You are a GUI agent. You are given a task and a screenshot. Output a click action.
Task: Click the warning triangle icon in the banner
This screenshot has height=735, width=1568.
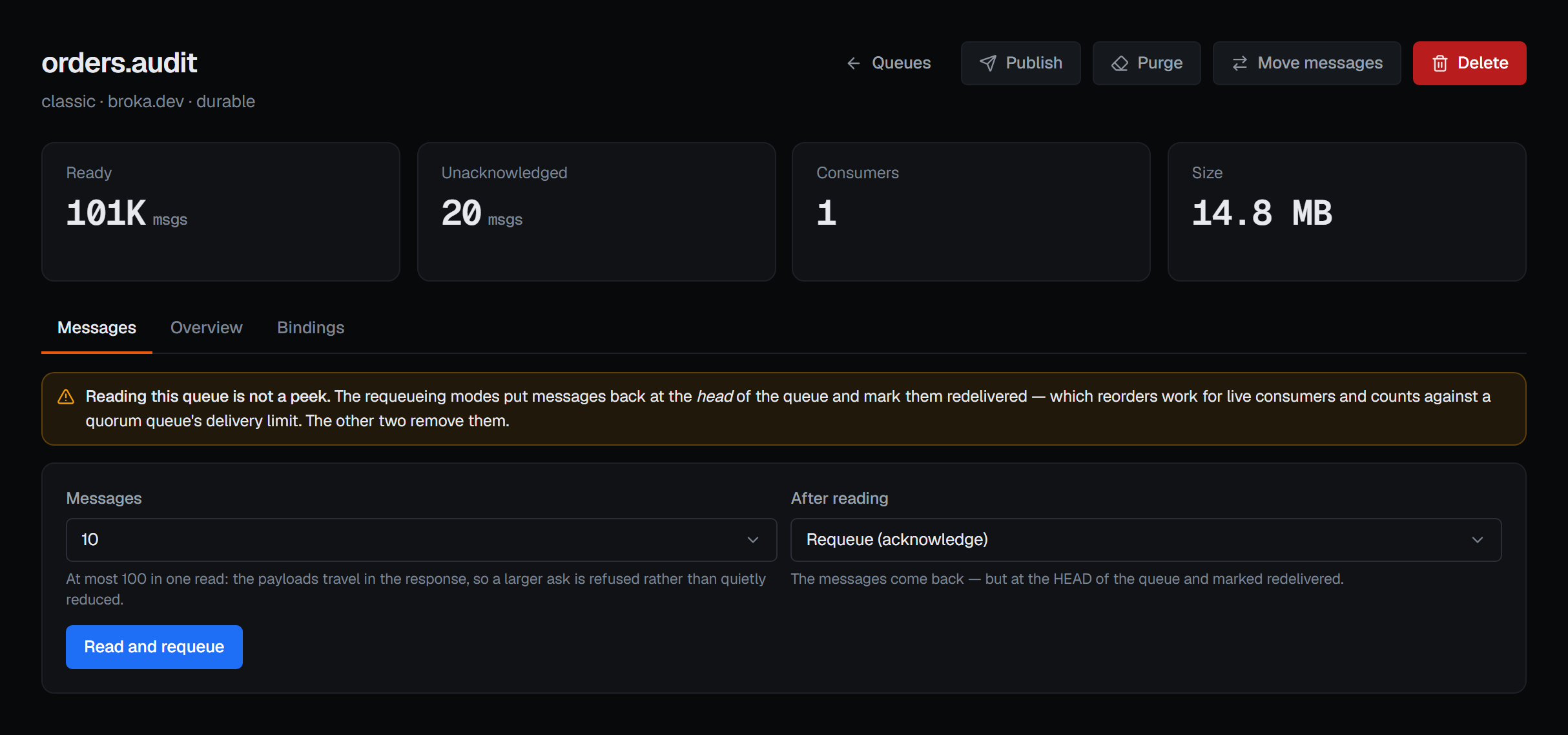point(66,397)
